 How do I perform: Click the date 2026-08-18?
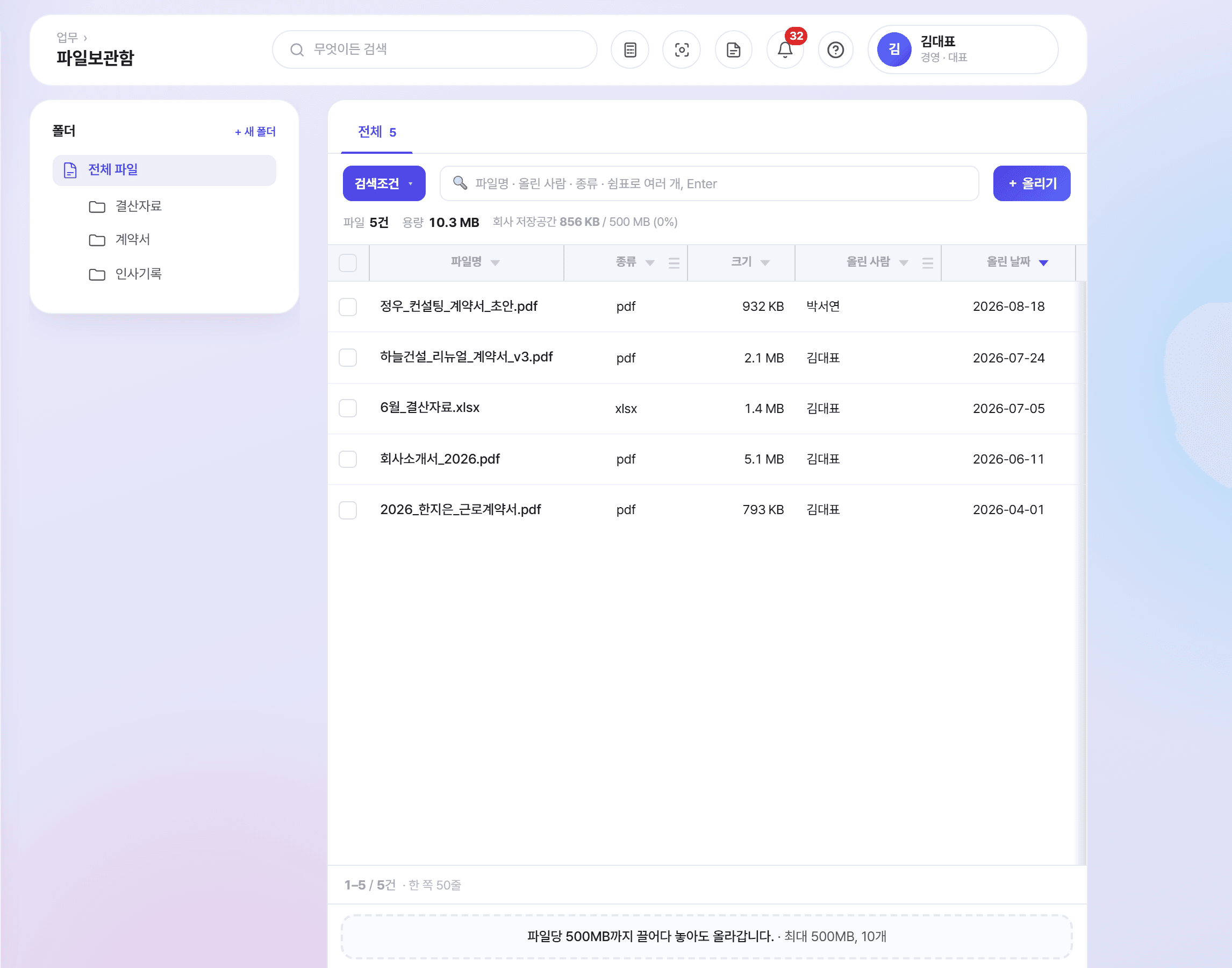pyautogui.click(x=1008, y=307)
